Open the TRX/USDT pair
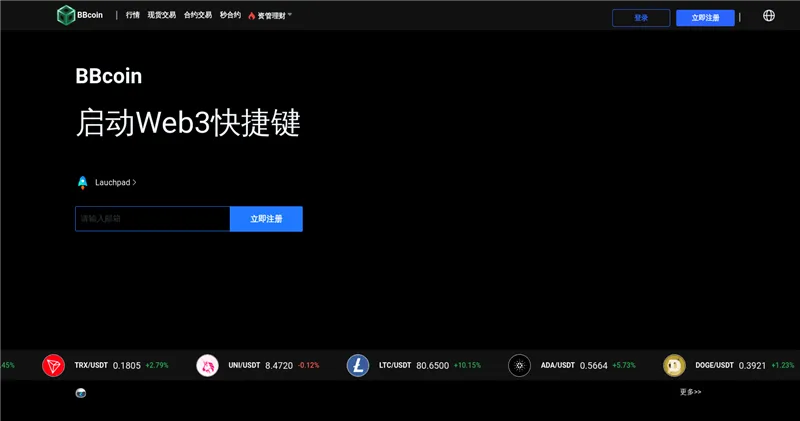This screenshot has width=800, height=421. click(91, 365)
